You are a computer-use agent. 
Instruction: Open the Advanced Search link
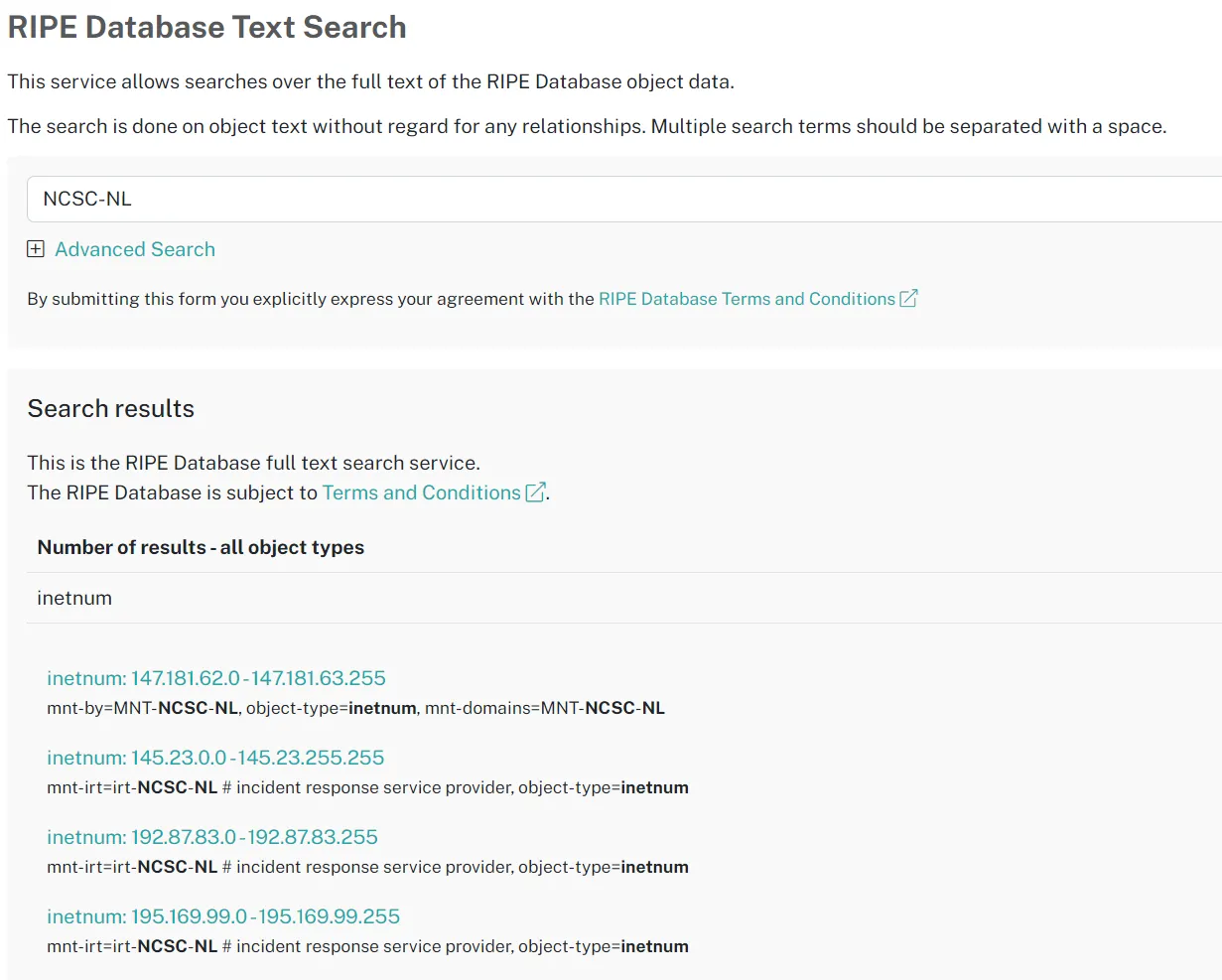135,249
